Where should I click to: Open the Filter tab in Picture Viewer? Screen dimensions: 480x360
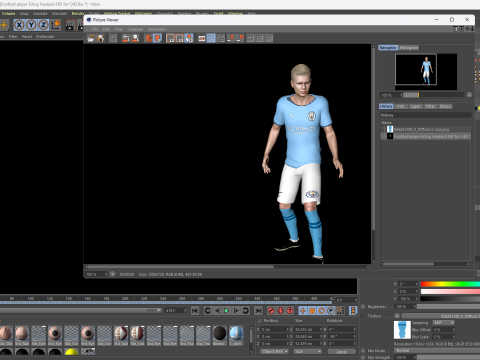[x=430, y=106]
